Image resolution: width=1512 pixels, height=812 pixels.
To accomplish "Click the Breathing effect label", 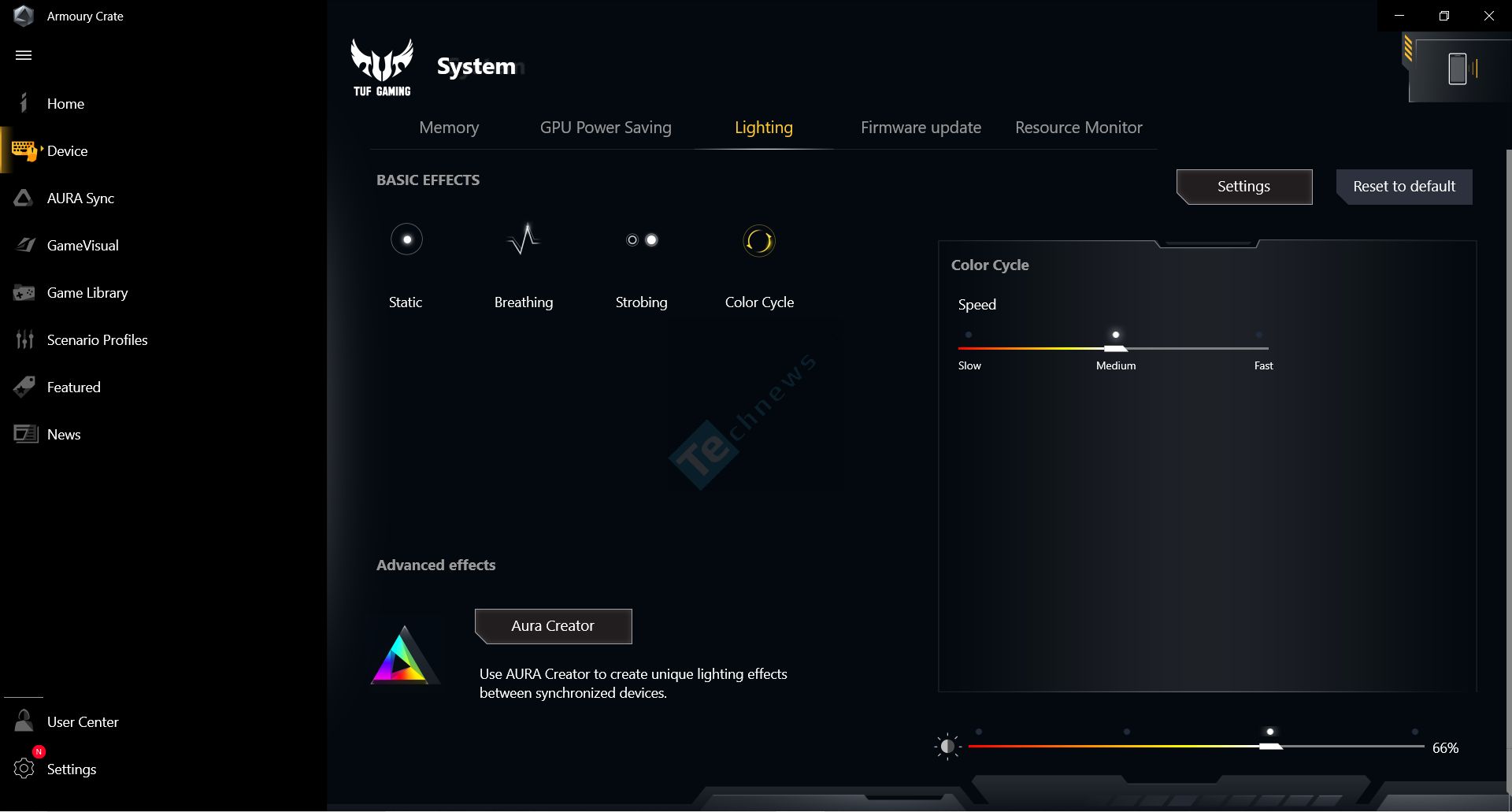I will tap(524, 302).
